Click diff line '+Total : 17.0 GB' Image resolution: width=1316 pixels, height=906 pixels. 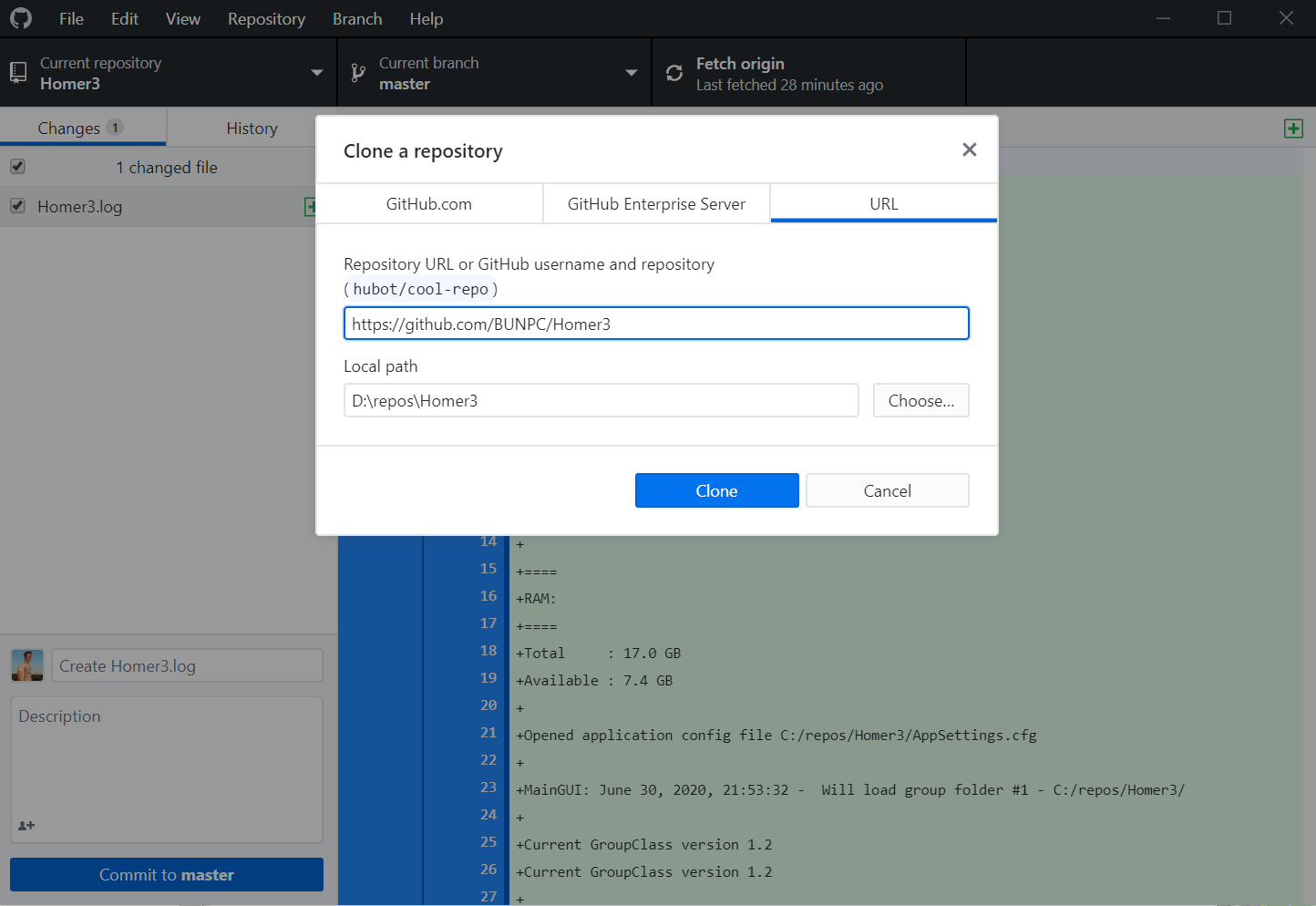click(x=599, y=654)
